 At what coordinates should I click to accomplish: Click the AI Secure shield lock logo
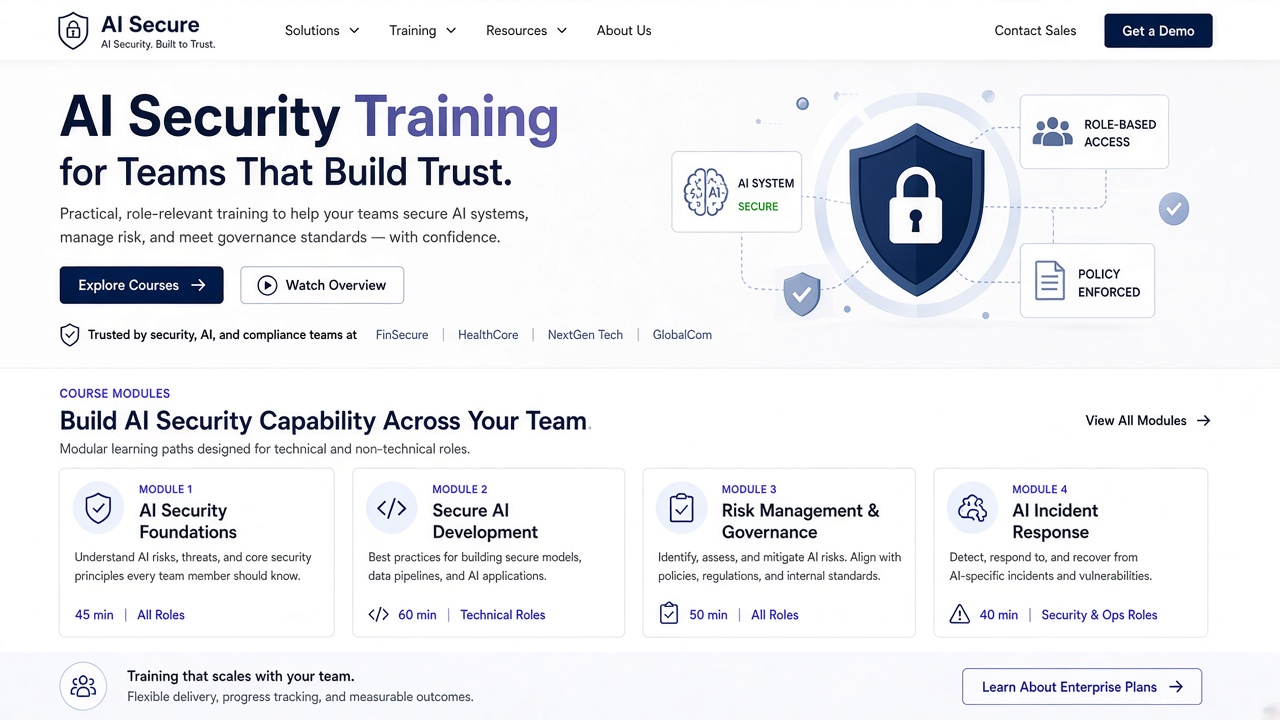coord(73,31)
